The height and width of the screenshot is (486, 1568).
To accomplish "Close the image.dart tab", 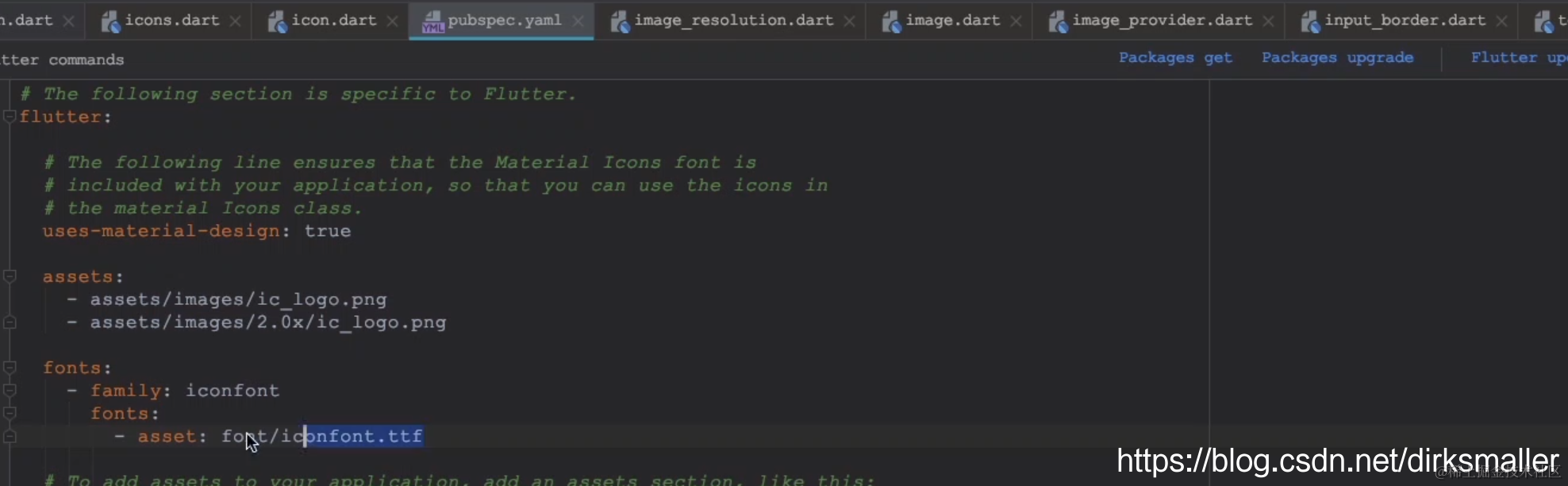I will (1016, 21).
